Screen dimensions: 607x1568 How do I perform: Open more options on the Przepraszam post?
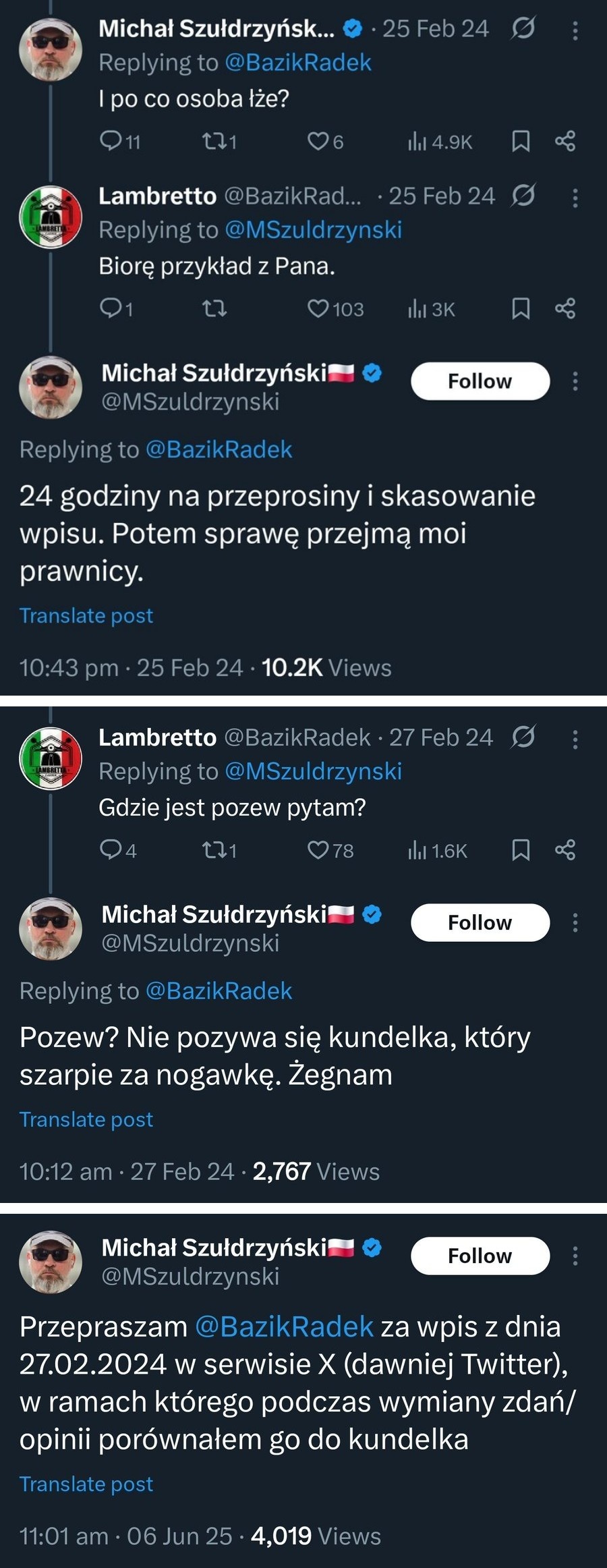(x=575, y=1256)
